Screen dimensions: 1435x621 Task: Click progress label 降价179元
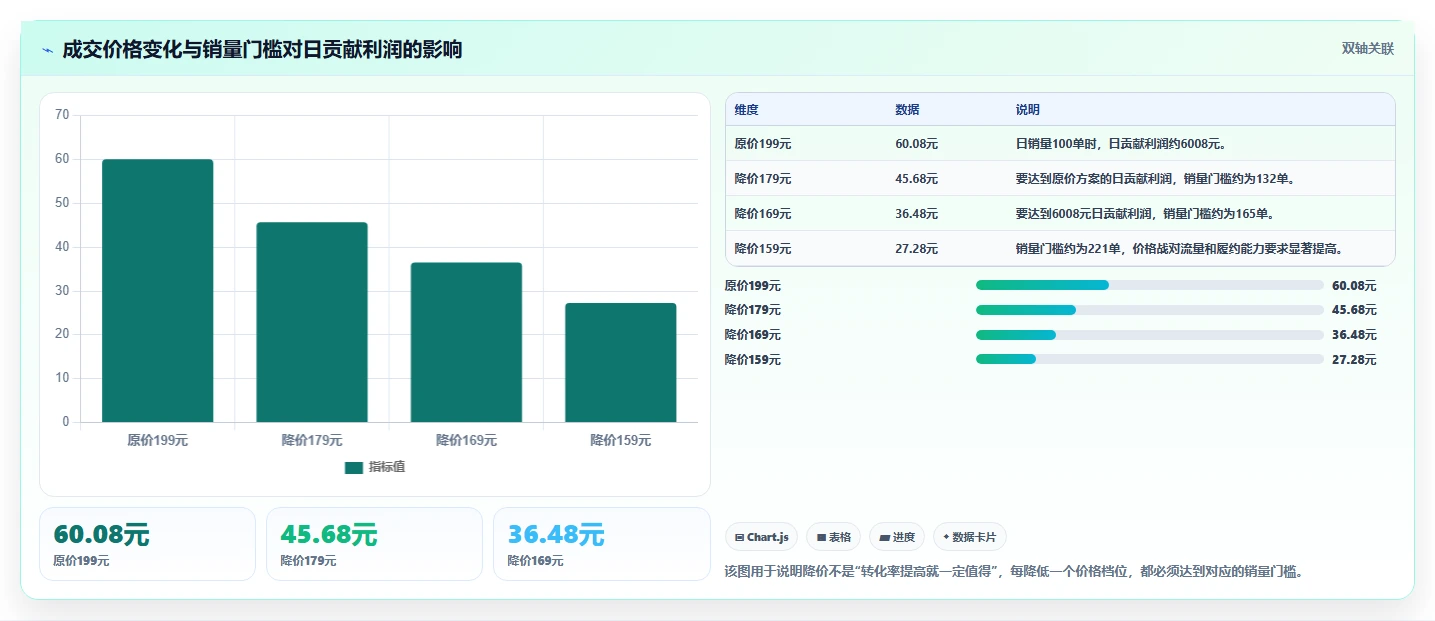(x=753, y=310)
